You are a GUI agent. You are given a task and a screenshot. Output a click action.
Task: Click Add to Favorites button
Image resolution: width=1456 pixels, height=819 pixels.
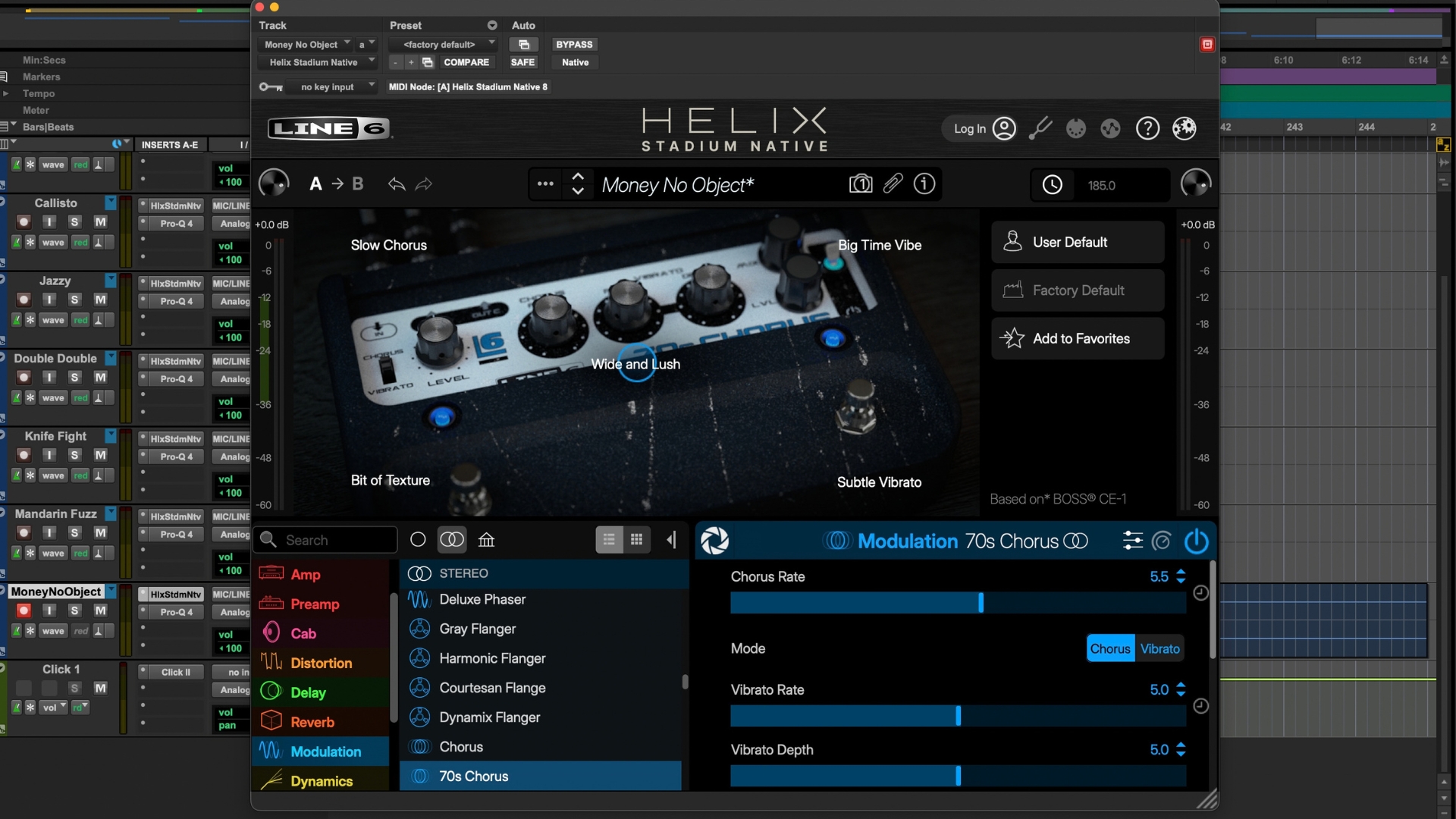[x=1078, y=339]
